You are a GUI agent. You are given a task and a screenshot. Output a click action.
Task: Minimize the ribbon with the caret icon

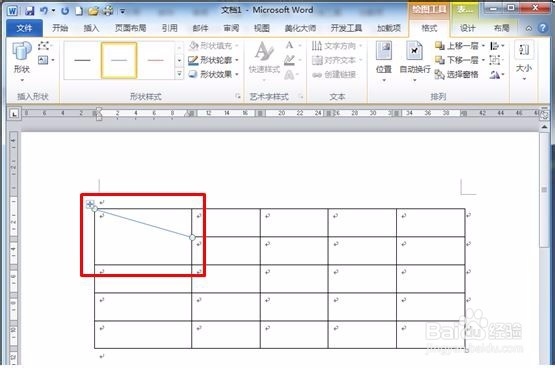click(529, 29)
